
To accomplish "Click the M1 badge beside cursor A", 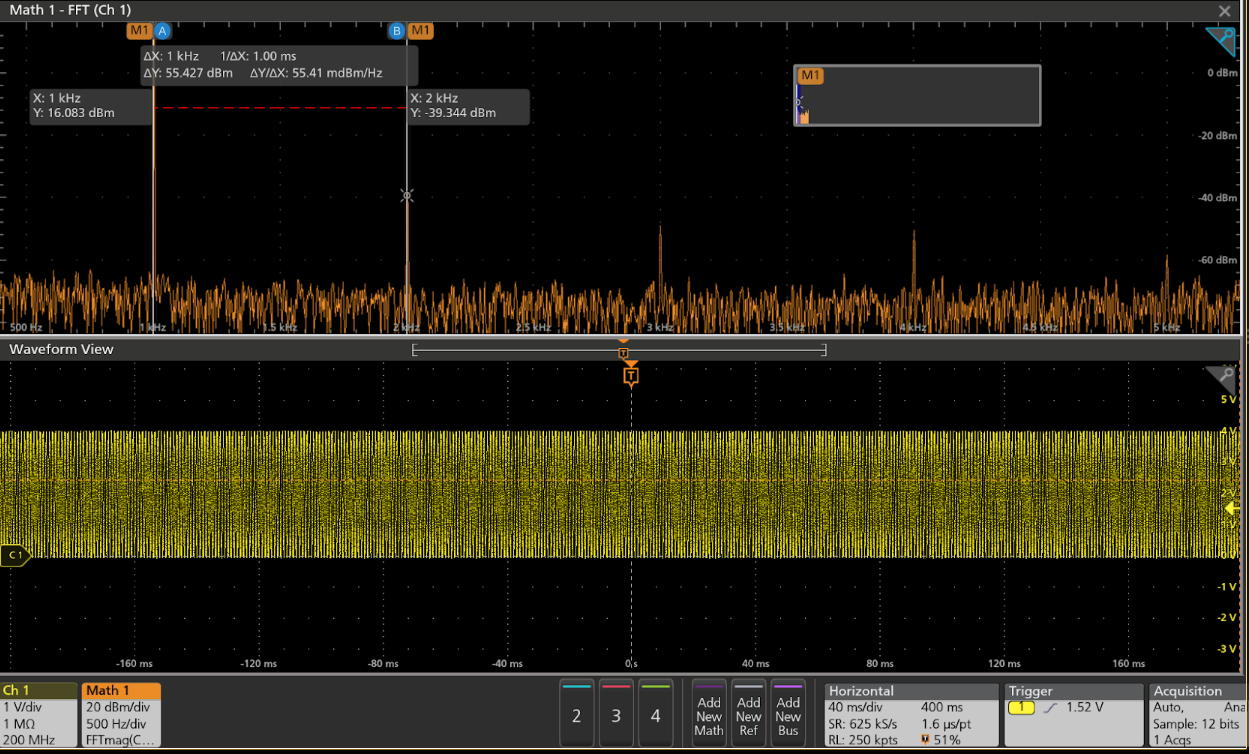I will (x=139, y=31).
